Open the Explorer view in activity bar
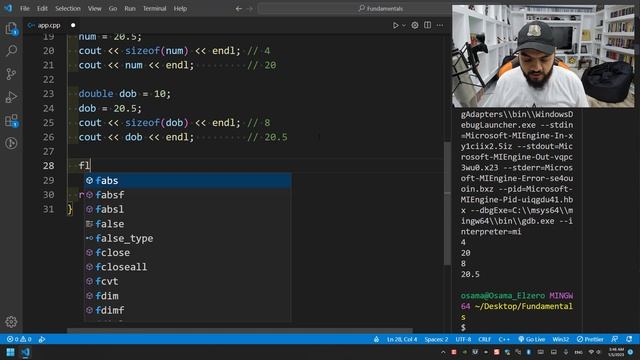The image size is (640, 360). coord(11,29)
